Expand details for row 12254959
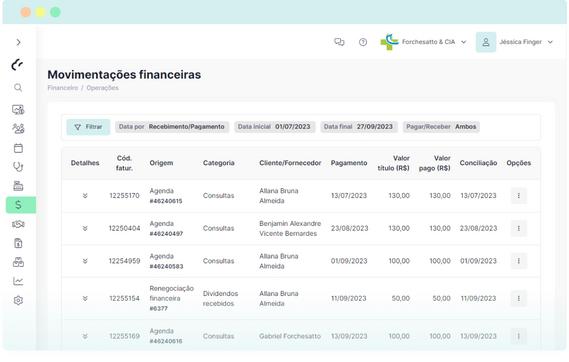 pos(85,261)
